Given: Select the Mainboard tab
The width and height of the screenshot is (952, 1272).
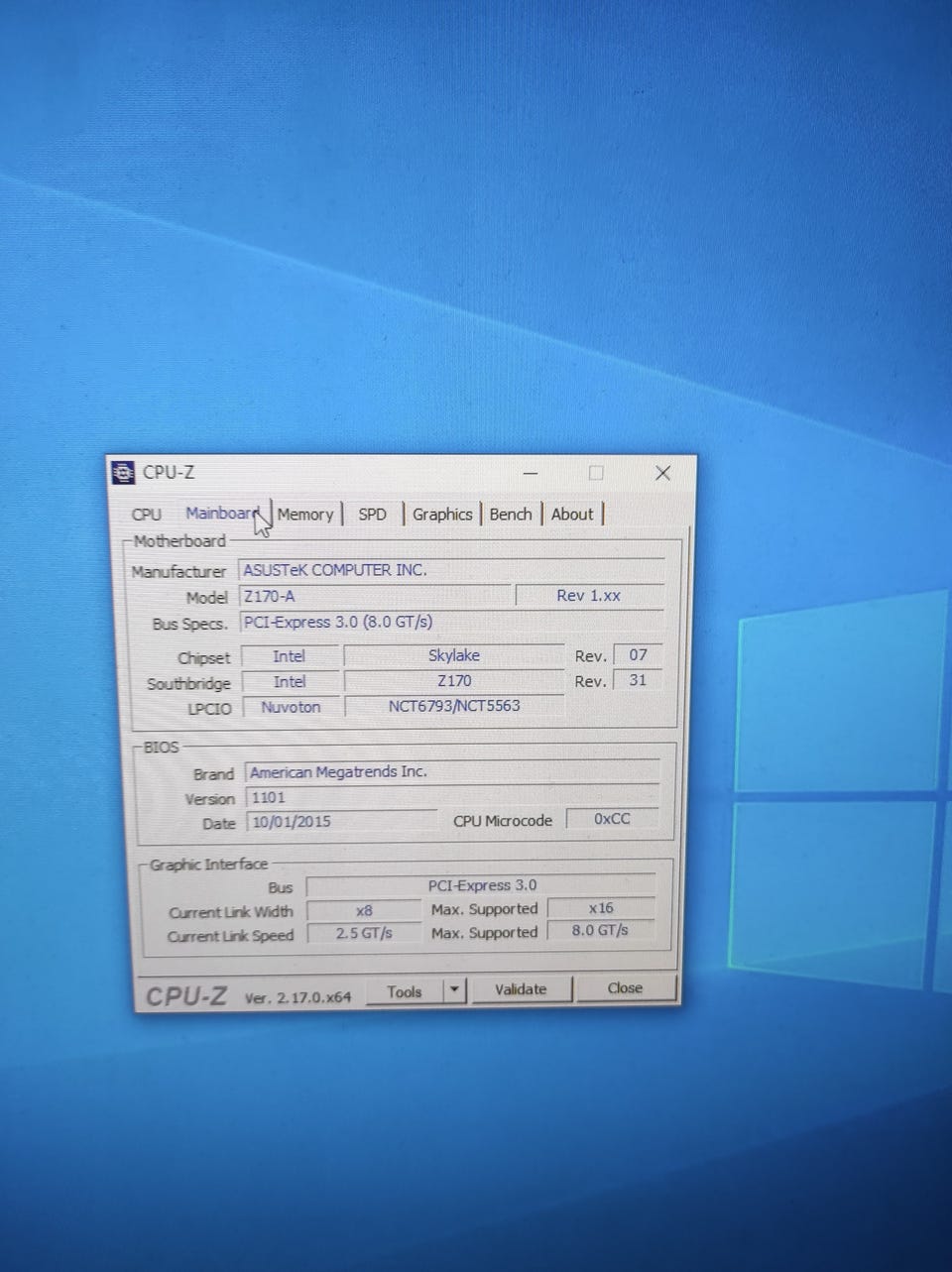Looking at the screenshot, I should [x=222, y=514].
